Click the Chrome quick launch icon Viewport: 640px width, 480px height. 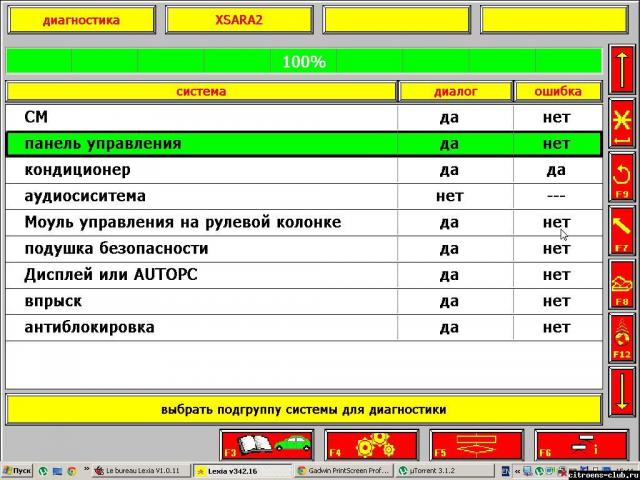(71, 471)
